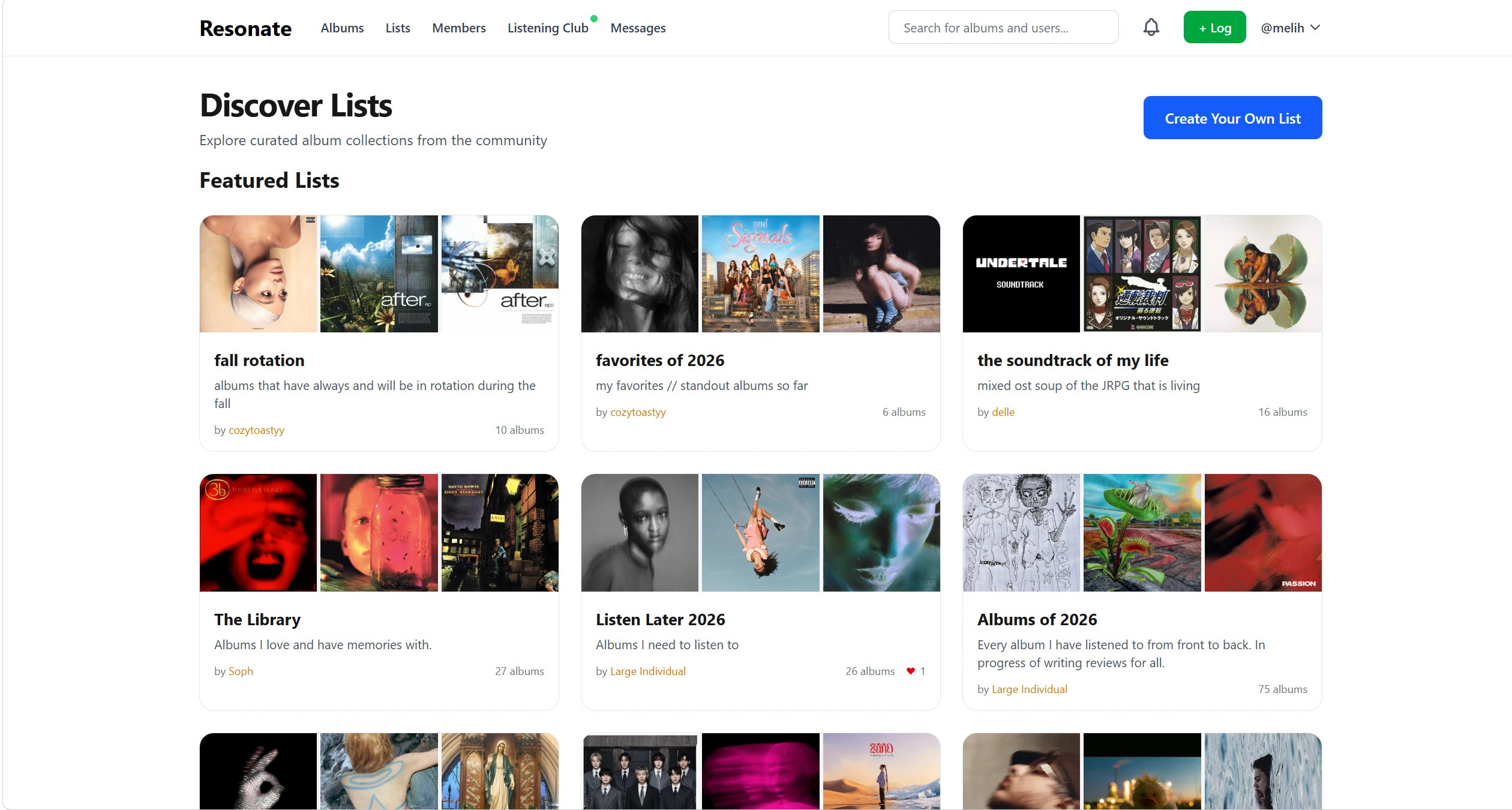Open the Albums nav item
Screen dimensions: 1512x810
coord(342,28)
